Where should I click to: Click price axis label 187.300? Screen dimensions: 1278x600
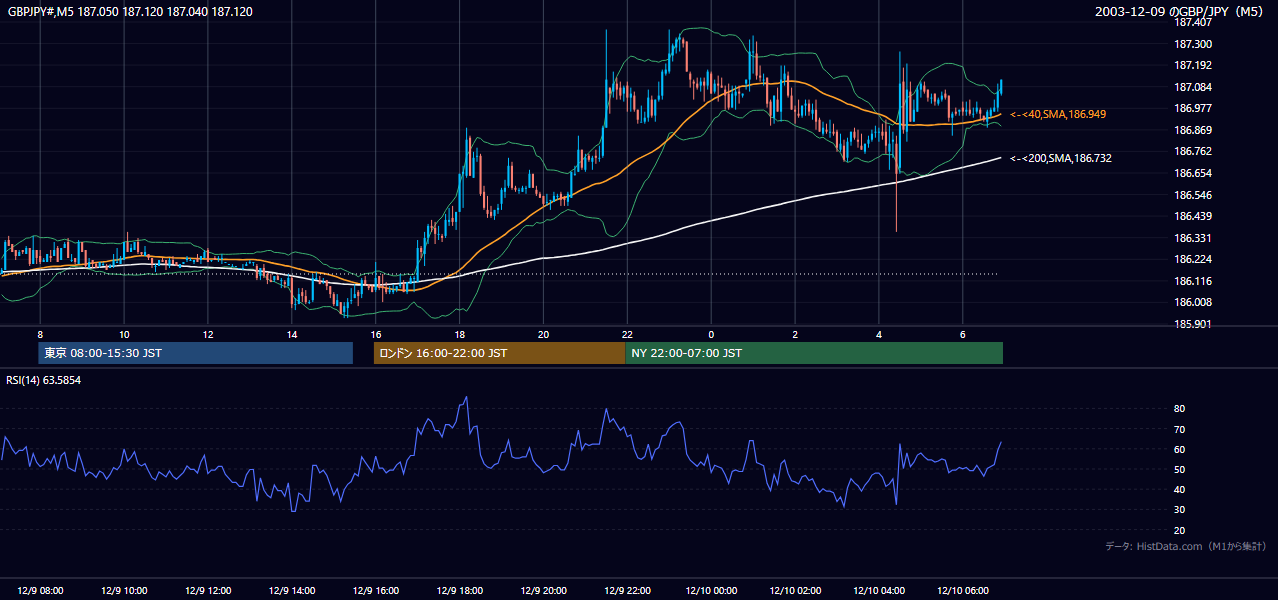1194,44
